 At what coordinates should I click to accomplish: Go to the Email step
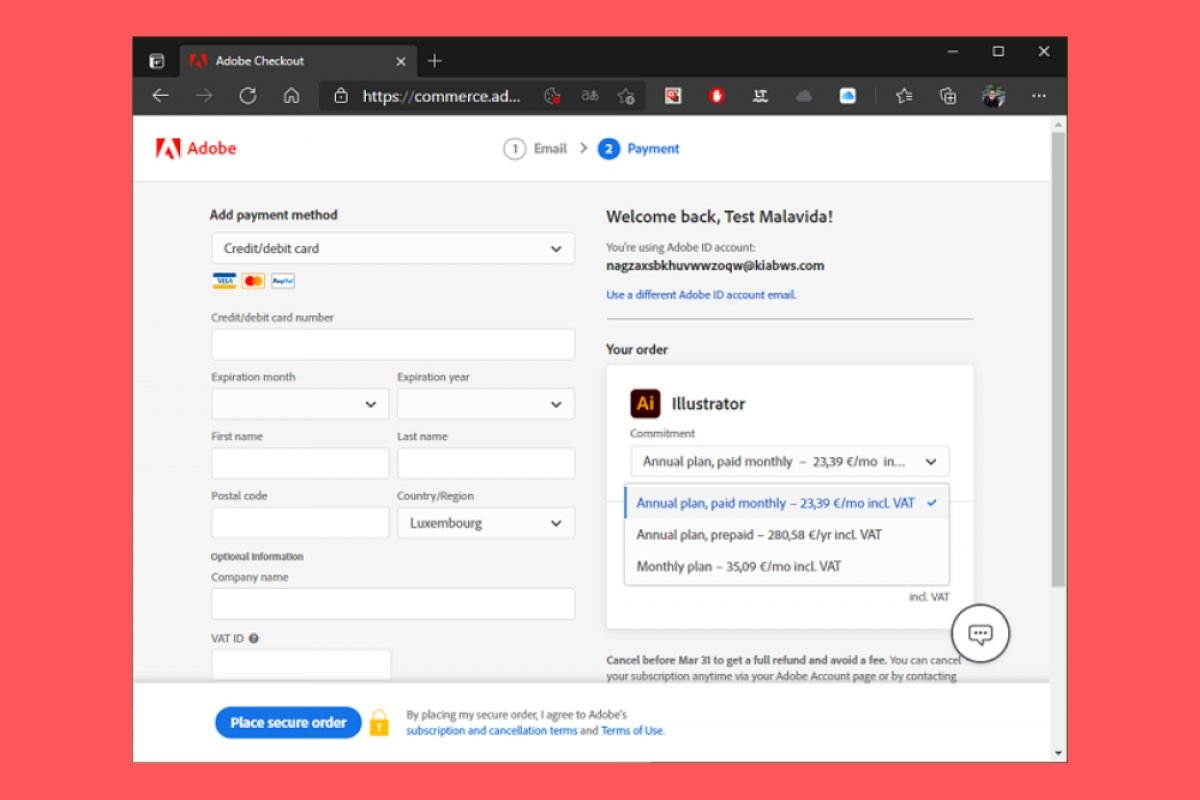click(535, 149)
